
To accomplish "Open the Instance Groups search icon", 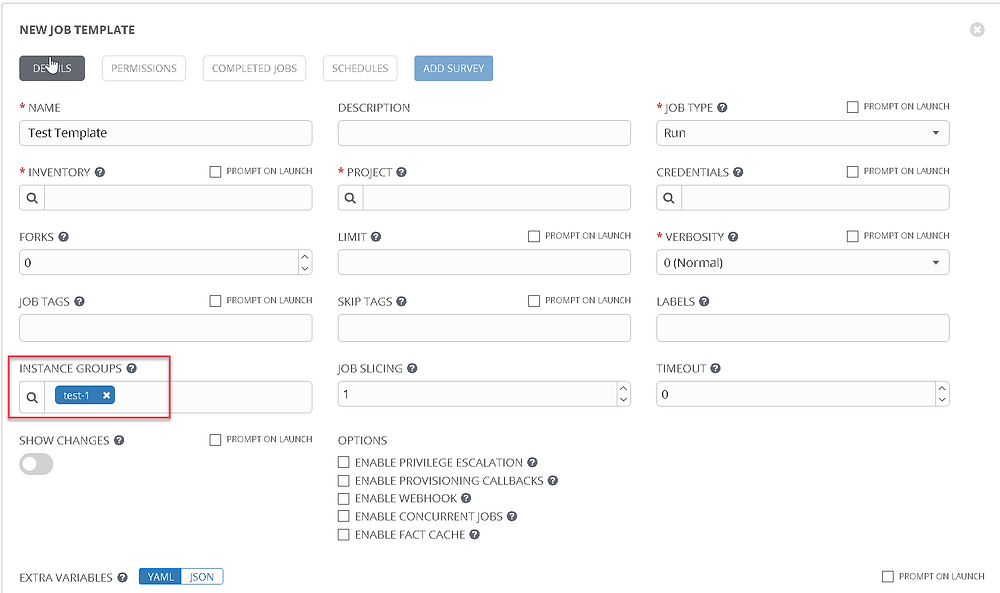I will pos(32,397).
